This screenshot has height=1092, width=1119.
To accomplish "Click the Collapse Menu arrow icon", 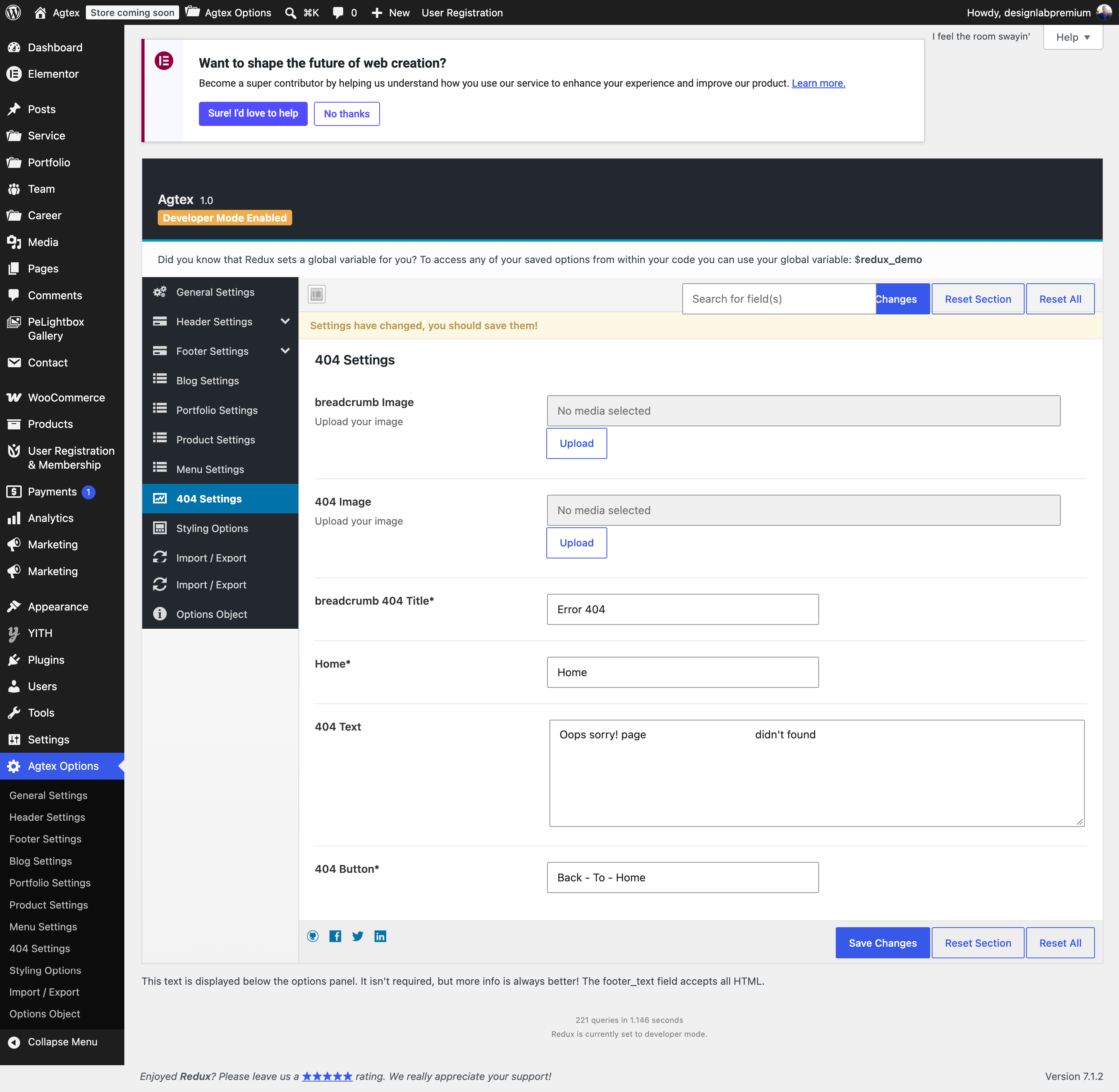I will click(x=14, y=1042).
